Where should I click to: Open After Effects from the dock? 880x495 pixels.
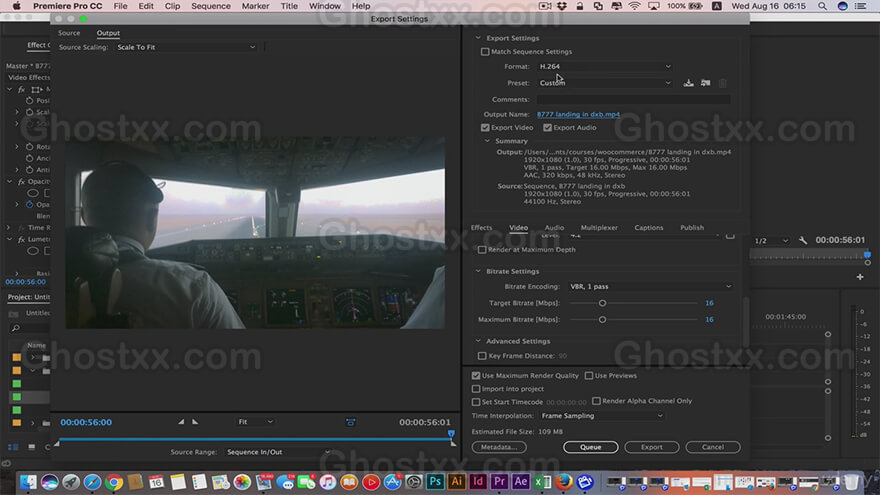tap(520, 482)
